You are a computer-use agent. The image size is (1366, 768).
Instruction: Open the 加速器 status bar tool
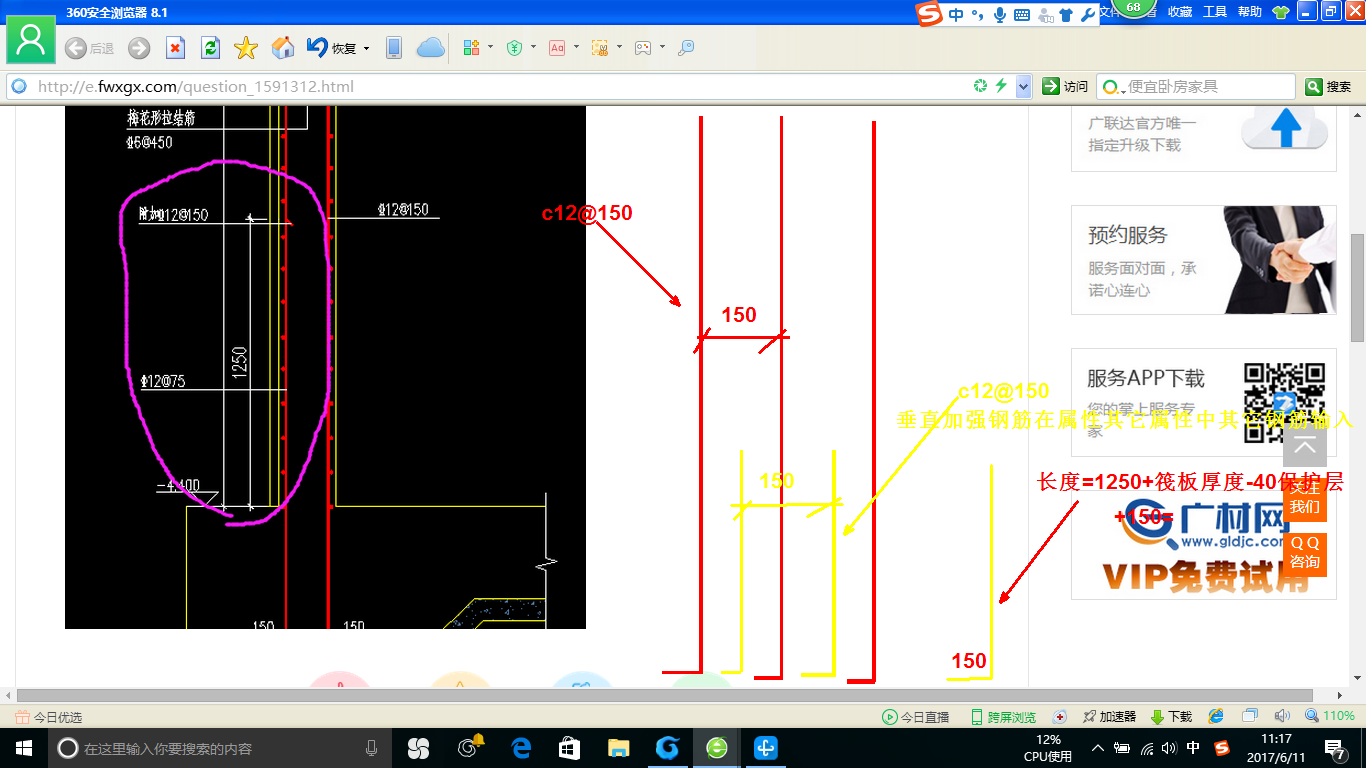1109,717
